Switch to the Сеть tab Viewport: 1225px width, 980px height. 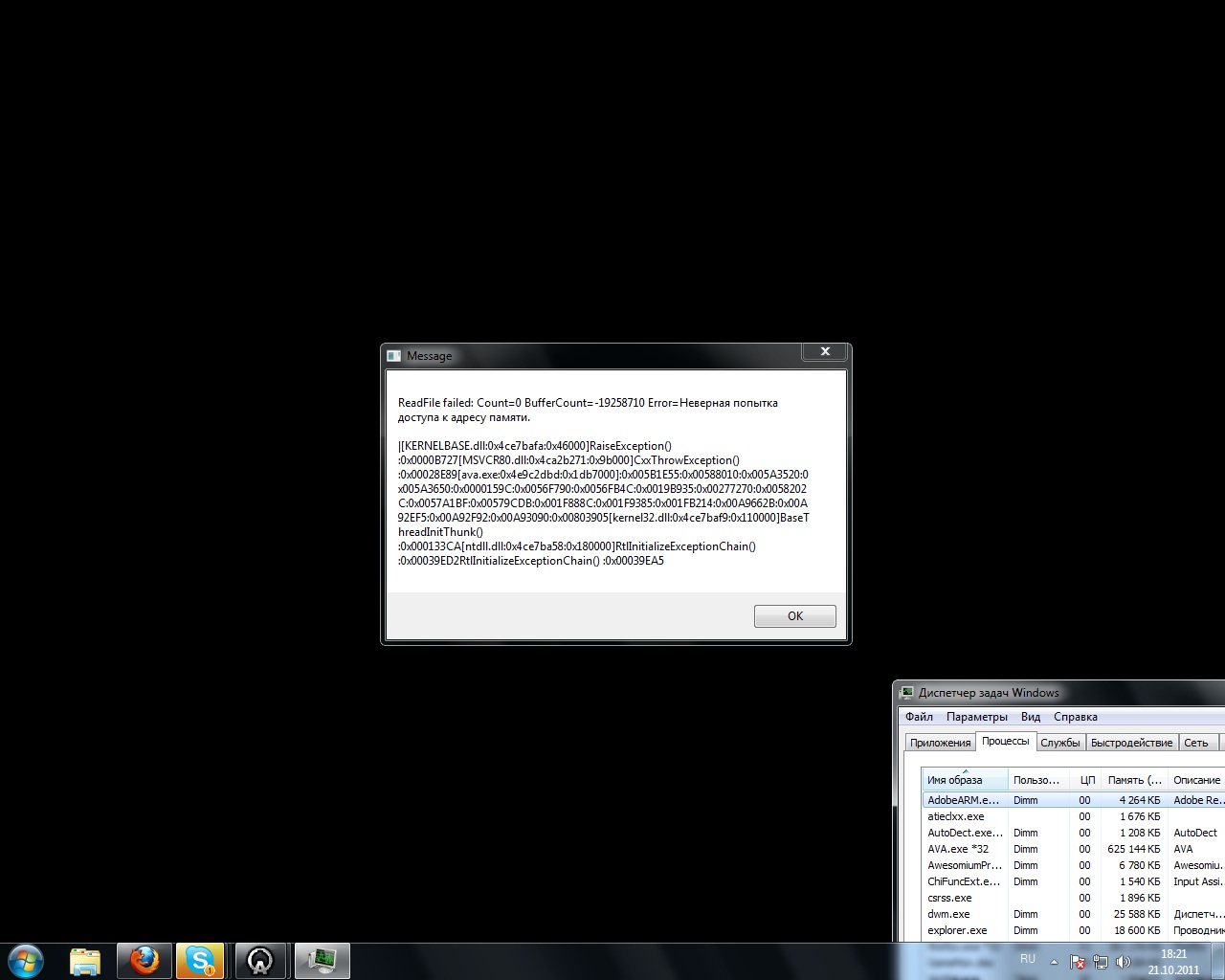coord(1196,743)
